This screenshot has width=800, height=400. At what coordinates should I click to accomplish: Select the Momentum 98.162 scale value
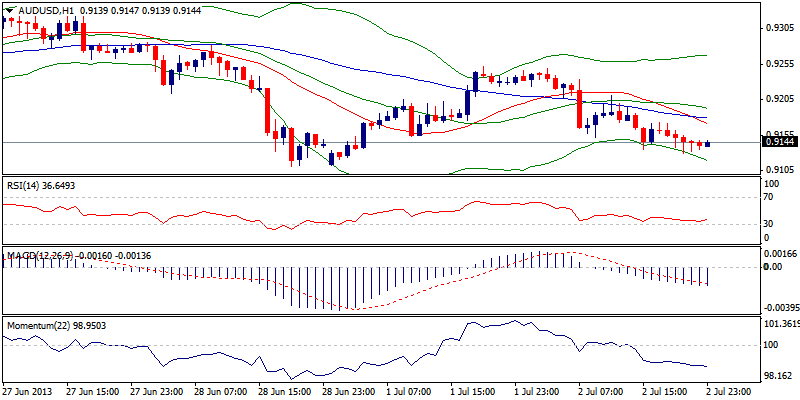pyautogui.click(x=777, y=375)
